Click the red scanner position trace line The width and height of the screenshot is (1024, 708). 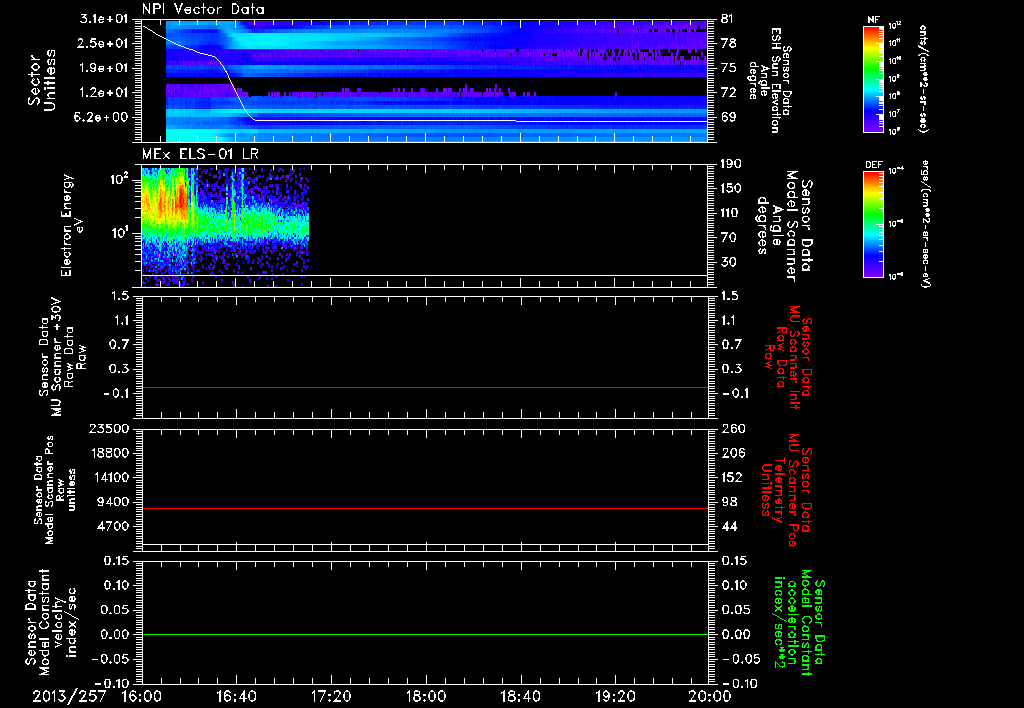pyautogui.click(x=425, y=508)
